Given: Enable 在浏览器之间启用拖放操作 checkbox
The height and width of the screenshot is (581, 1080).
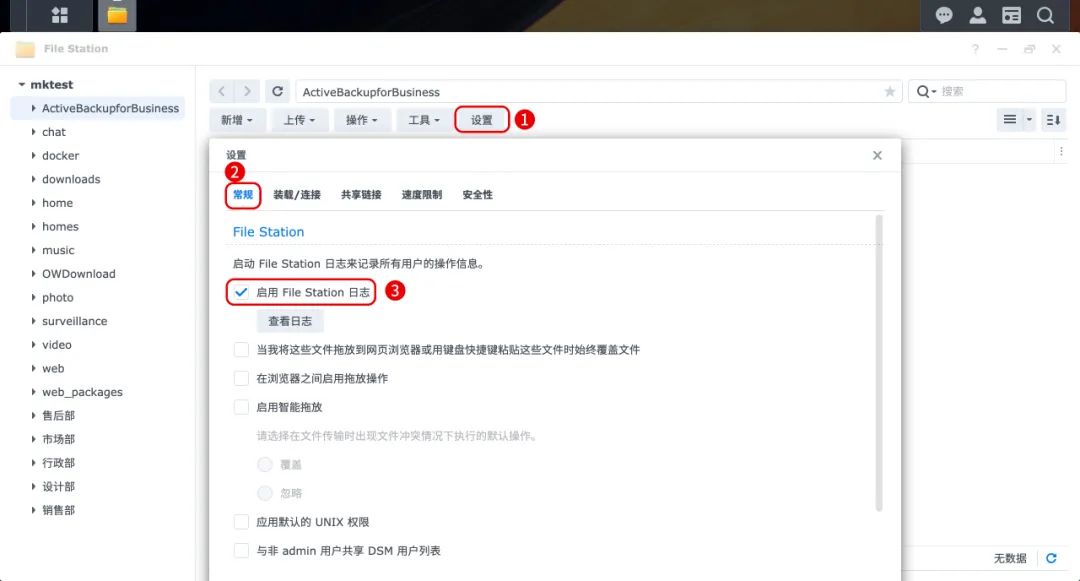Looking at the screenshot, I should (x=241, y=379).
